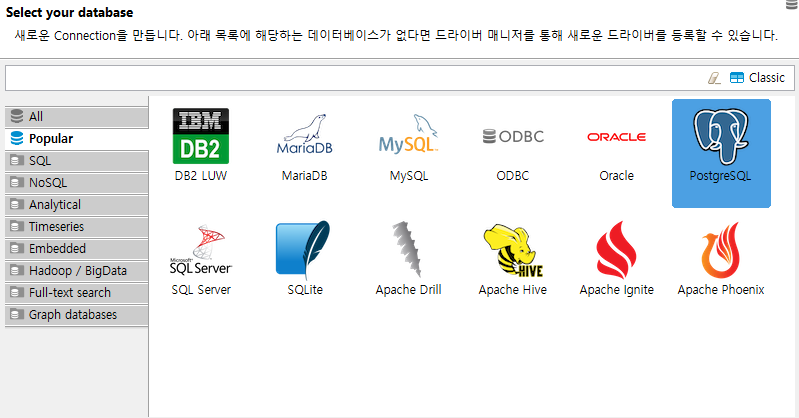This screenshot has height=418, width=799.
Task: Select the Popular category
Action: click(x=76, y=139)
